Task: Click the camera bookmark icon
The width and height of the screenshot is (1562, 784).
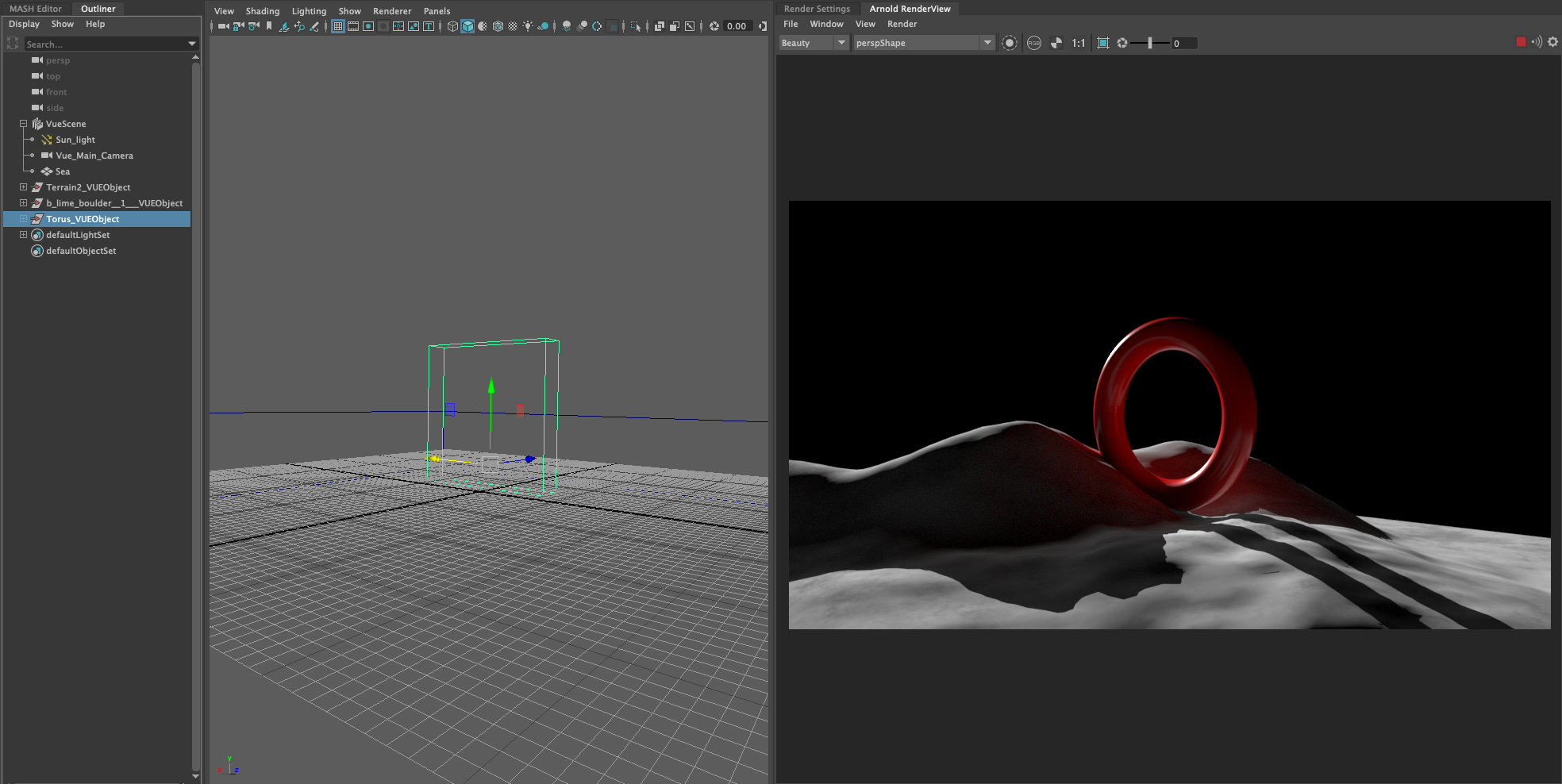Action: 269,26
